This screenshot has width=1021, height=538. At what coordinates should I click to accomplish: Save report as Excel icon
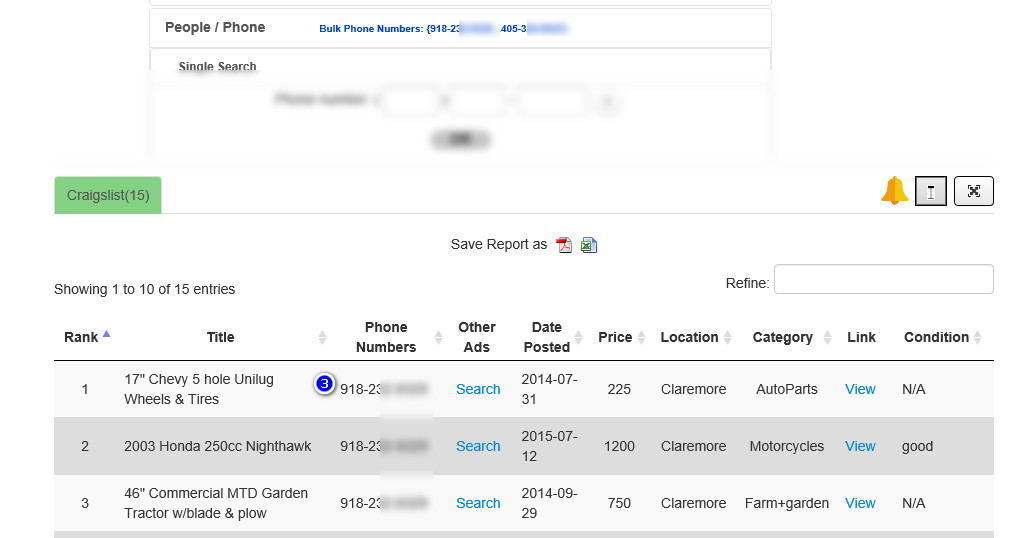click(x=589, y=245)
